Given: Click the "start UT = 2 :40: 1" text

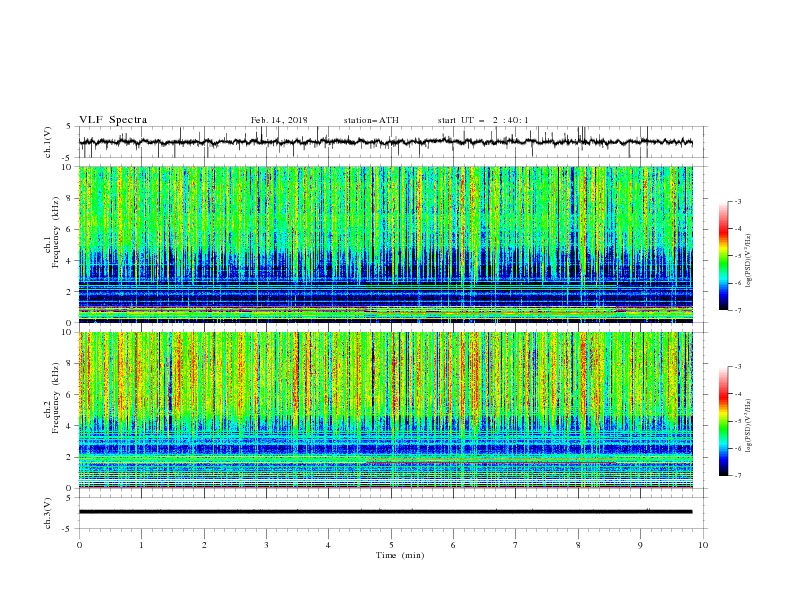Looking at the screenshot, I should (x=483, y=120).
